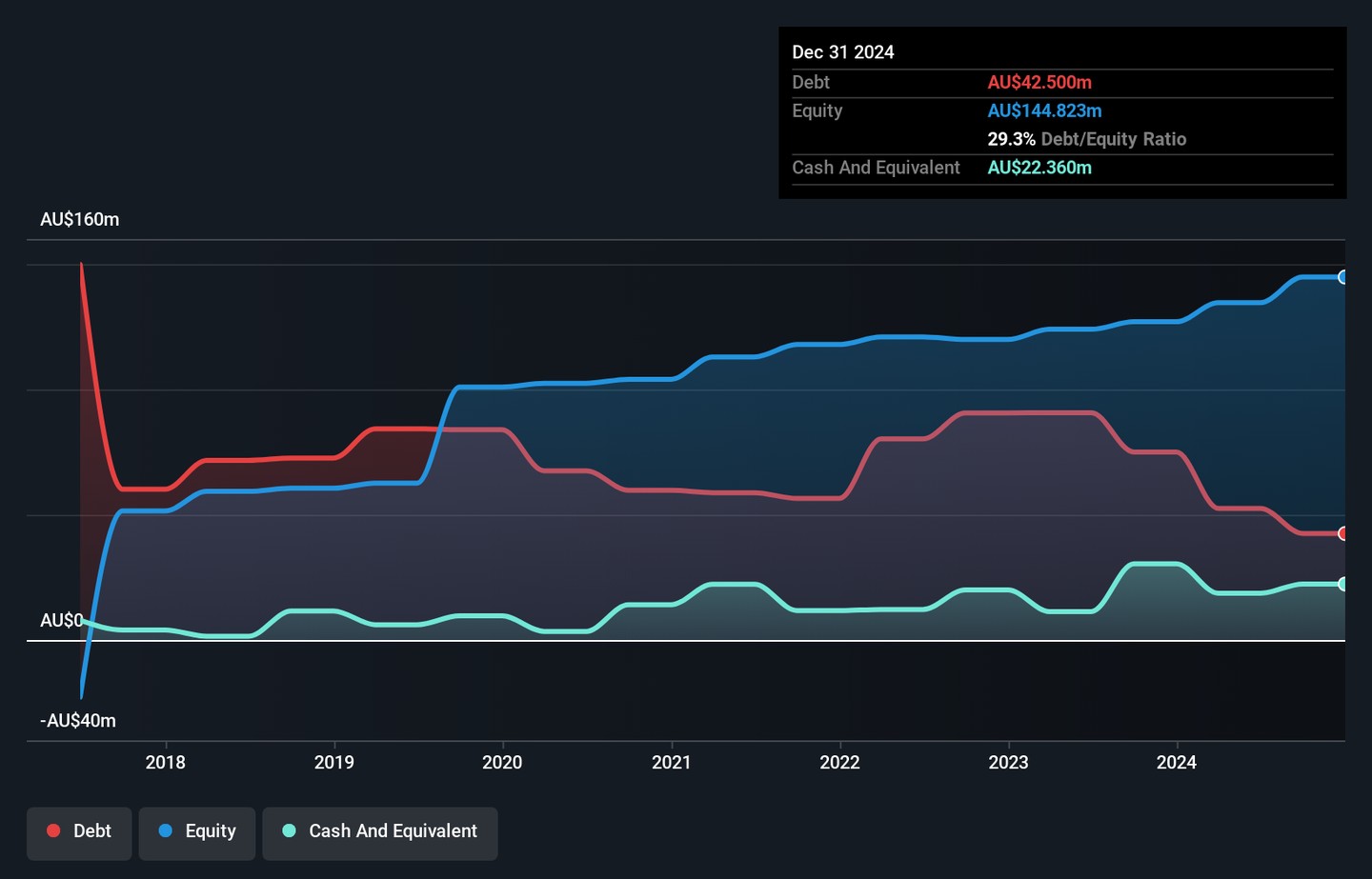This screenshot has height=879, width=1372.
Task: Select the 2021 tick on the time axis
Action: click(672, 762)
